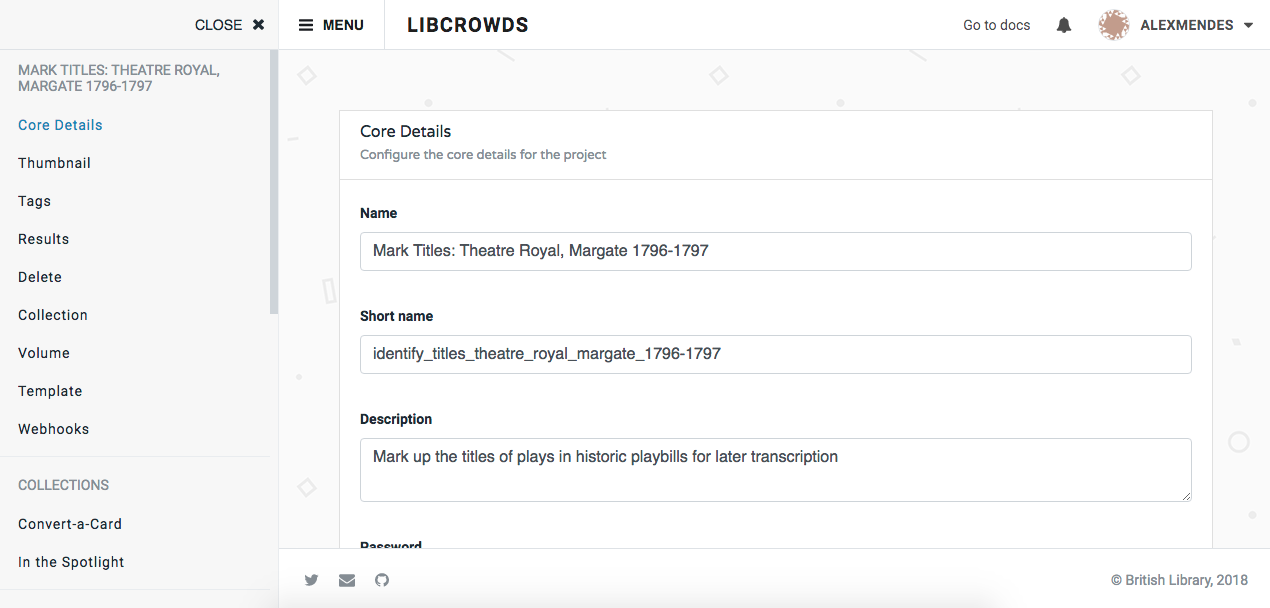The image size is (1270, 608).
Task: Open the GitHub icon in footer
Action: point(381,580)
